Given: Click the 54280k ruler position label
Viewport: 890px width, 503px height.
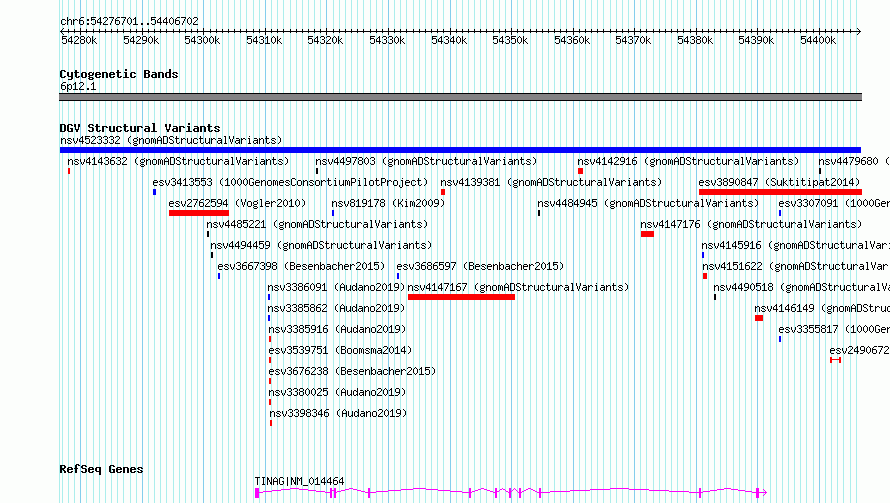Looking at the screenshot, I should click(79, 40).
